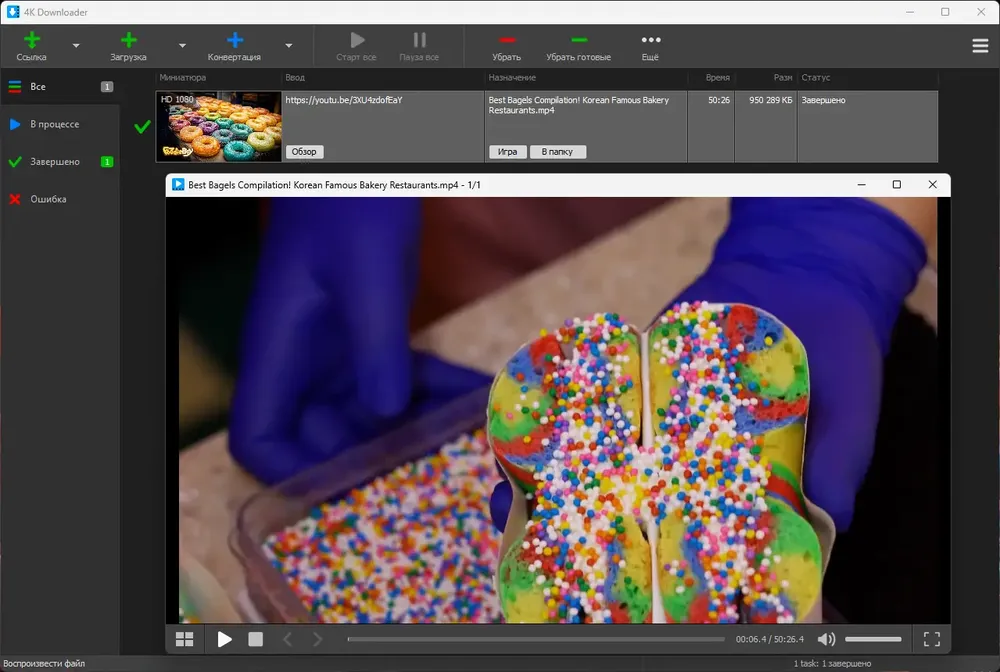Image resolution: width=1000 pixels, height=672 pixels.
Task: Click the Убрать готовые green minus icon
Action: tap(579, 40)
